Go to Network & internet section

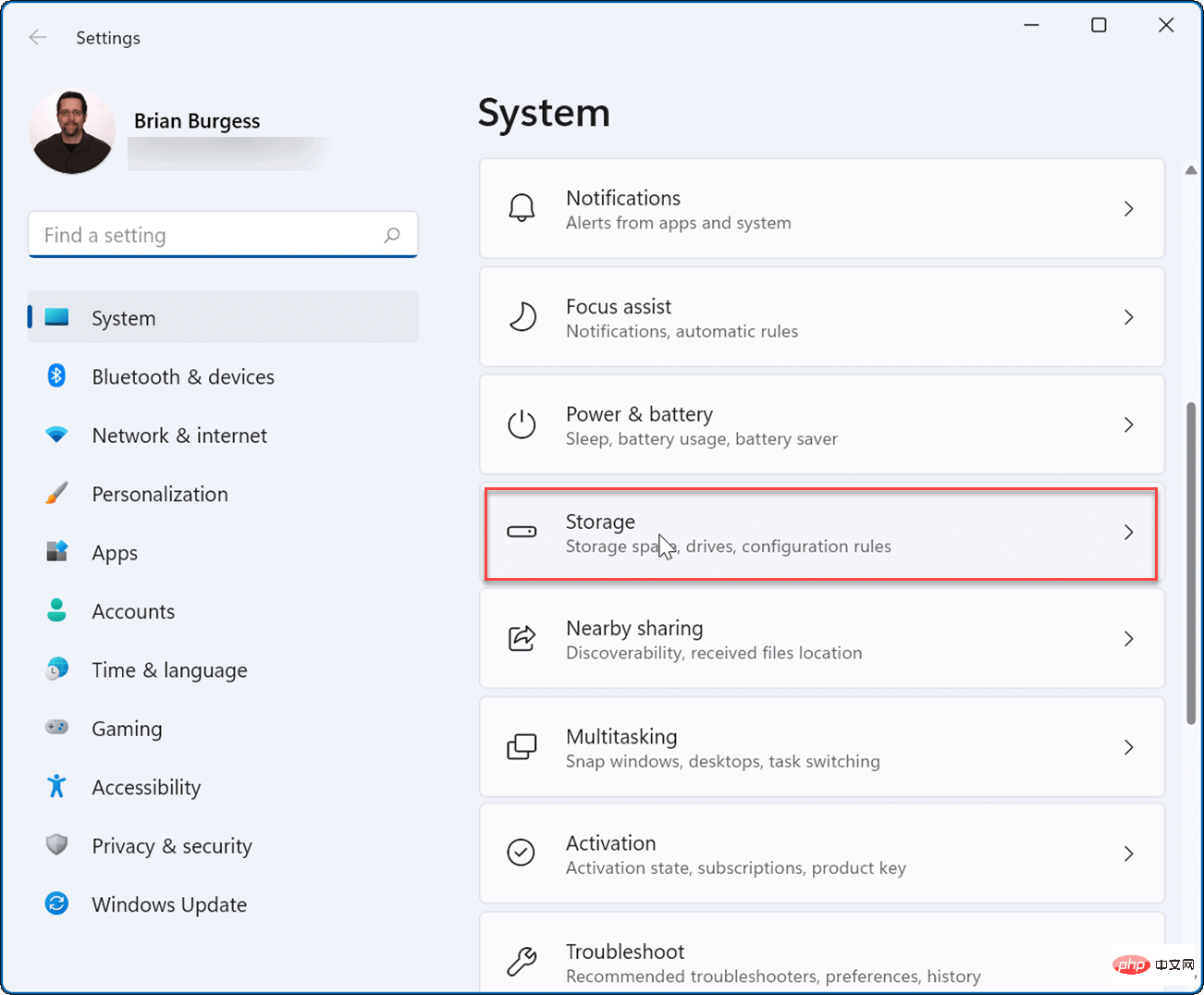[x=223, y=435]
